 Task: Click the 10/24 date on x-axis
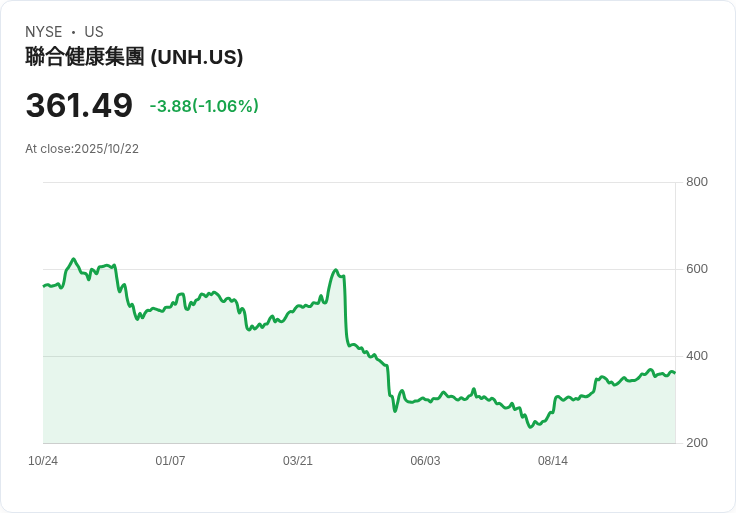[43, 461]
